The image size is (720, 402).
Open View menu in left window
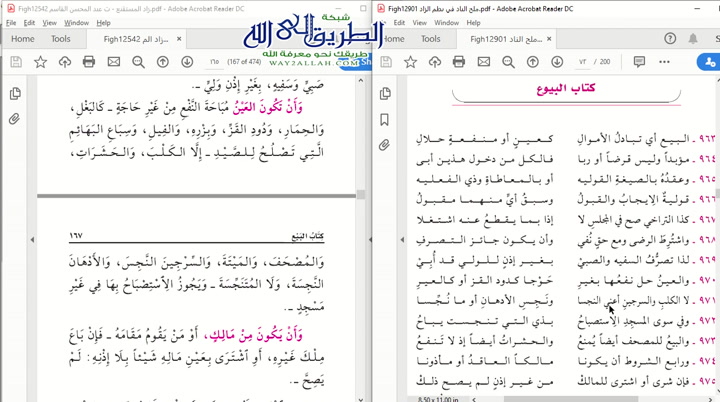click(x=50, y=23)
